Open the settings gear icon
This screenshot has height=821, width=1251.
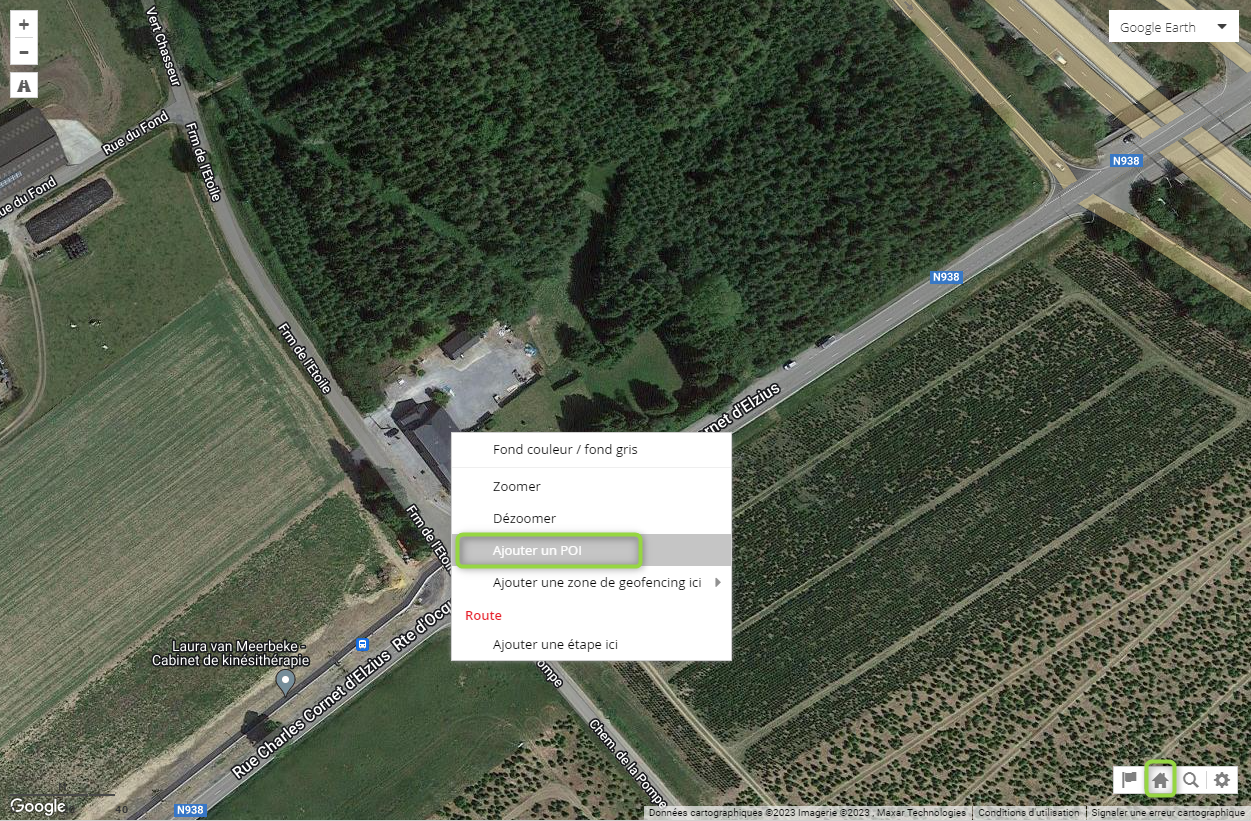[x=1222, y=780]
